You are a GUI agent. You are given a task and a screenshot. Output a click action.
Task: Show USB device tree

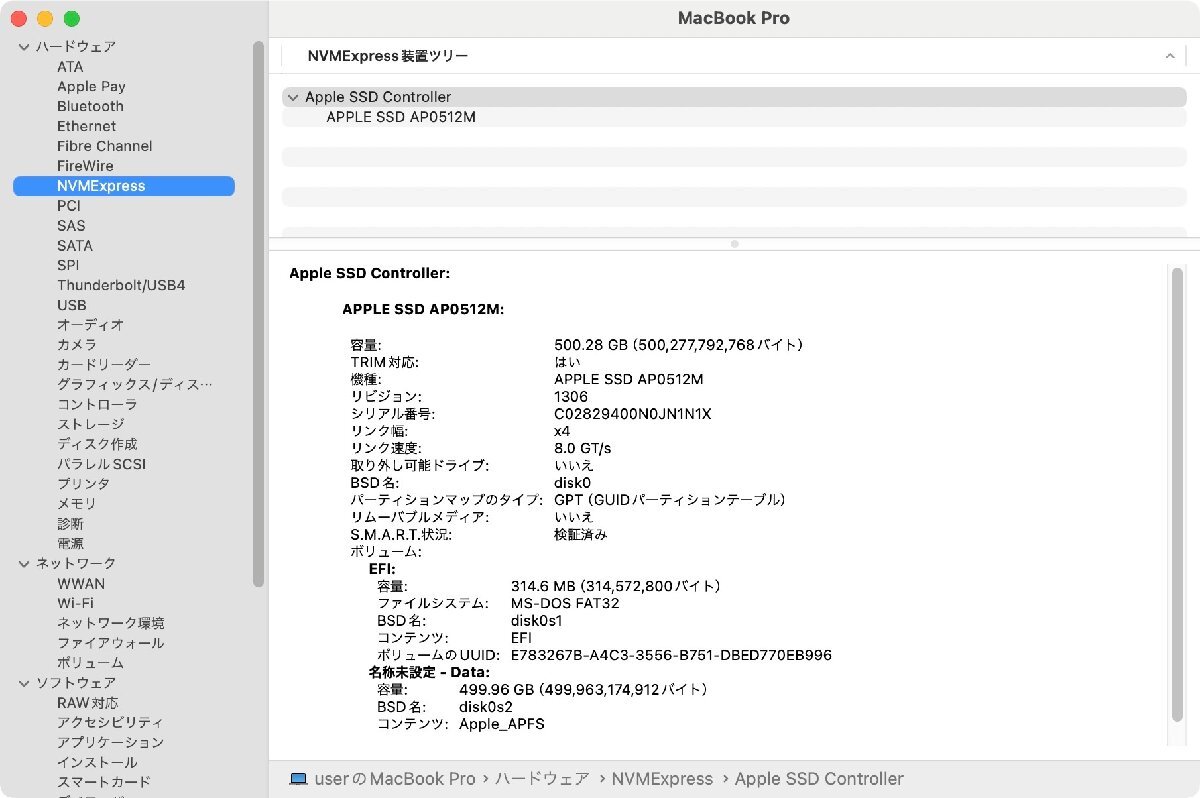71,305
